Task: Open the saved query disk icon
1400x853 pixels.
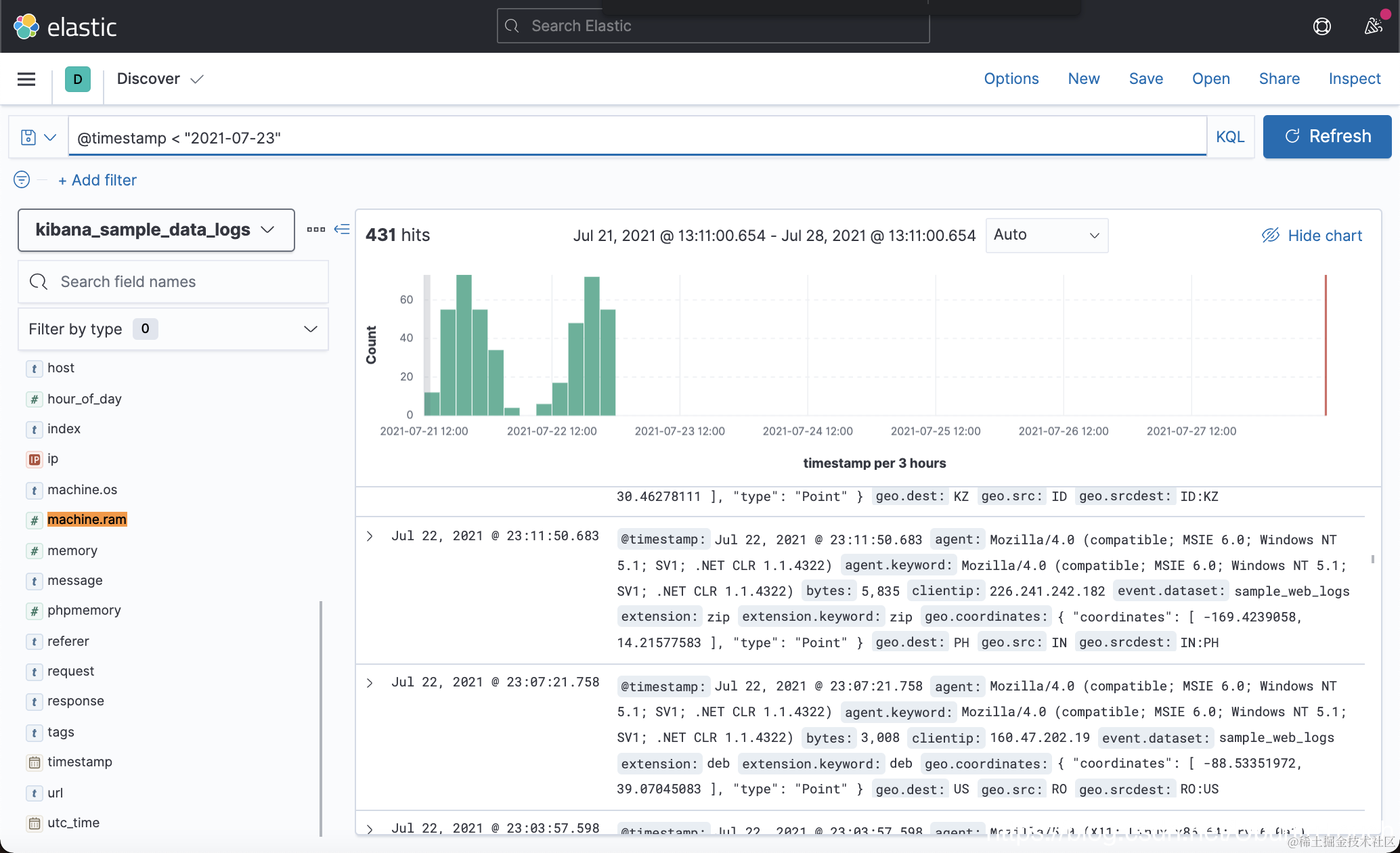Action: pyautogui.click(x=28, y=137)
